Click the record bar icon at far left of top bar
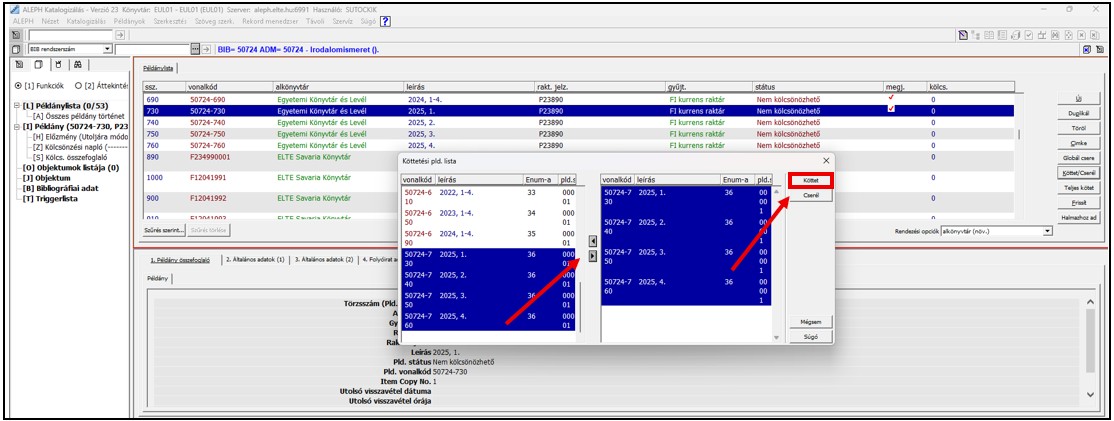1114x421 pixels. pos(16,34)
